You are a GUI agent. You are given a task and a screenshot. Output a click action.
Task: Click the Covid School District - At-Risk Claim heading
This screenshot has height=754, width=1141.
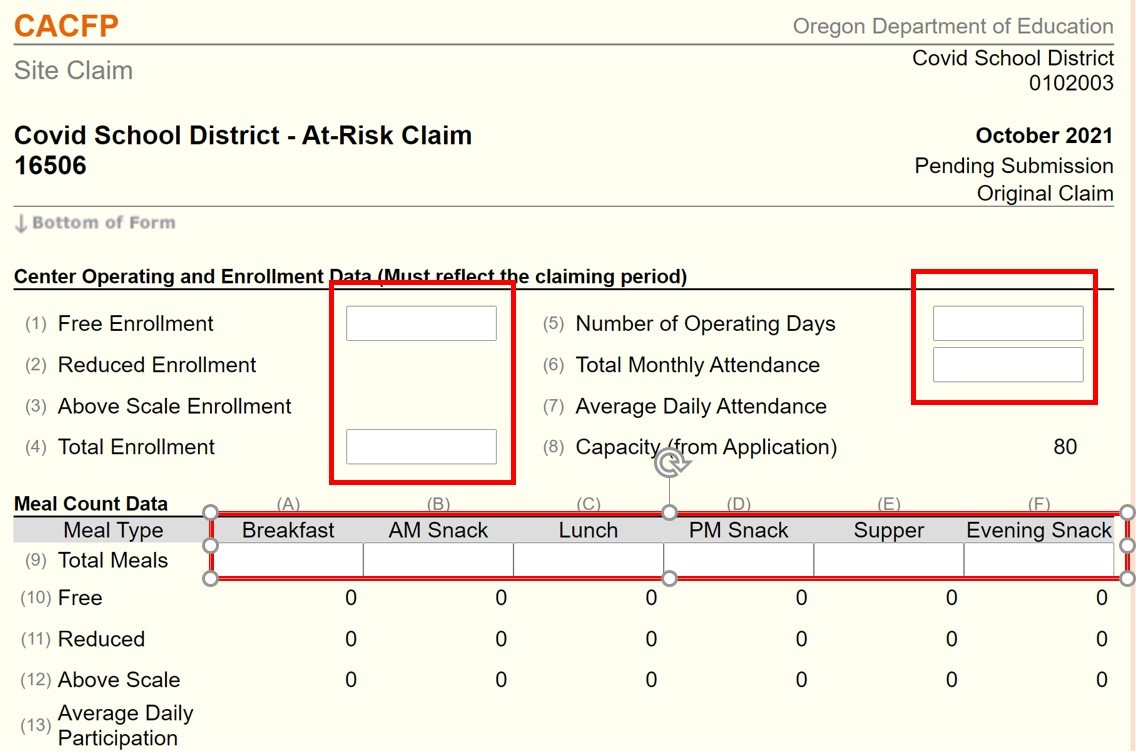click(242, 135)
